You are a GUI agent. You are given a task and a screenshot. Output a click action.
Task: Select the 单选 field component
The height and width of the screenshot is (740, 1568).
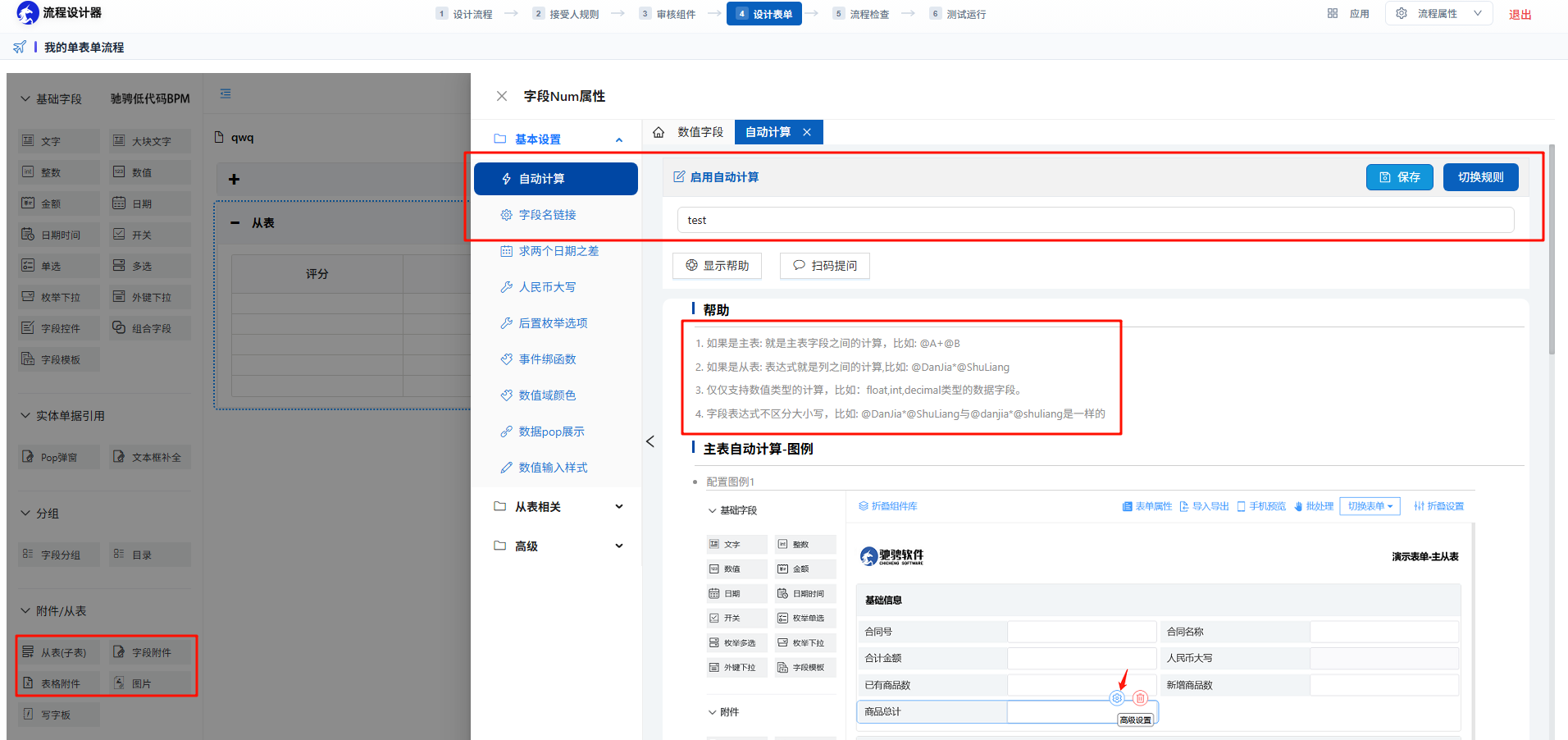point(59,266)
